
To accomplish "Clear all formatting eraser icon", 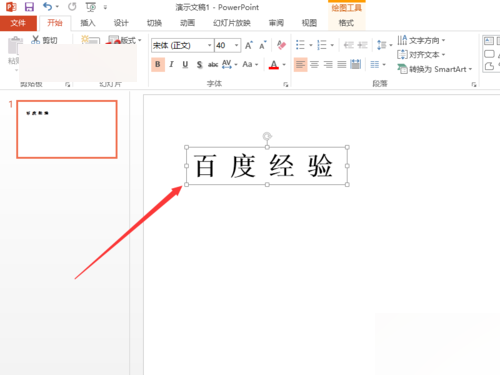I will [x=281, y=45].
